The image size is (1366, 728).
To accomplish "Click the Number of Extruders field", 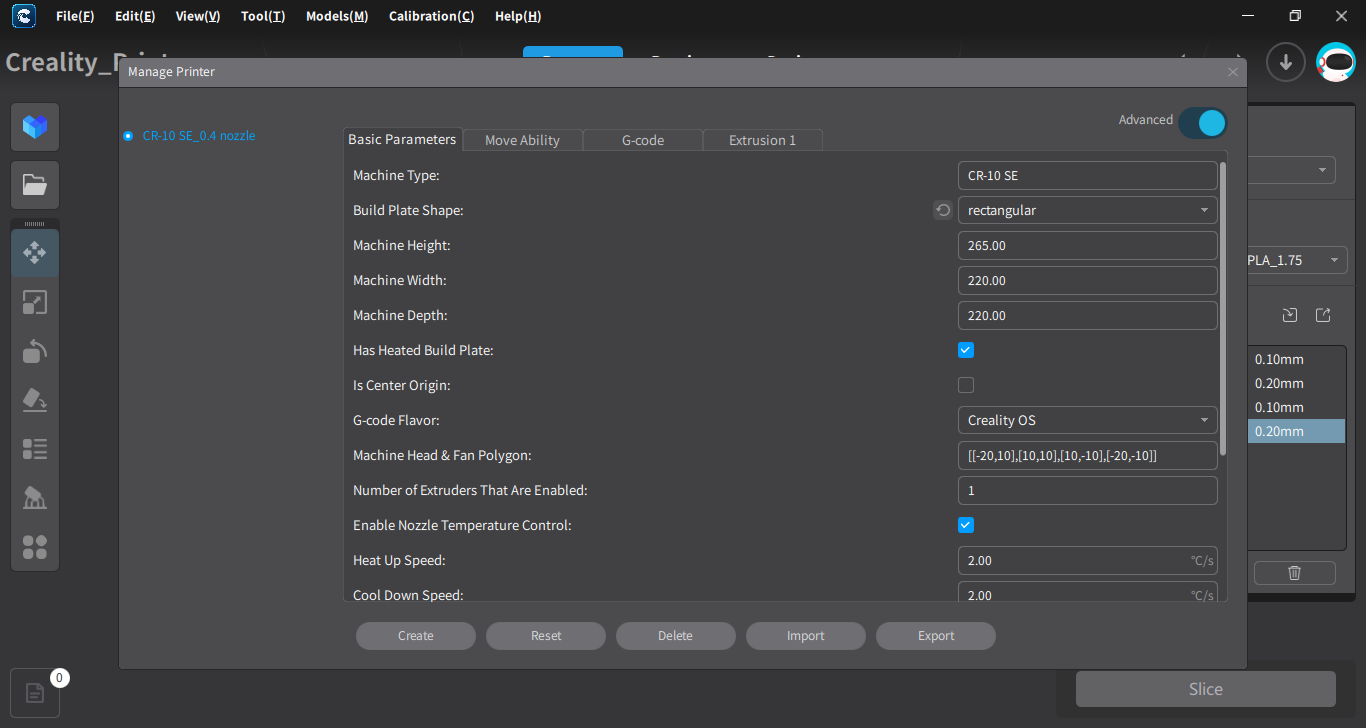I will pos(1088,490).
